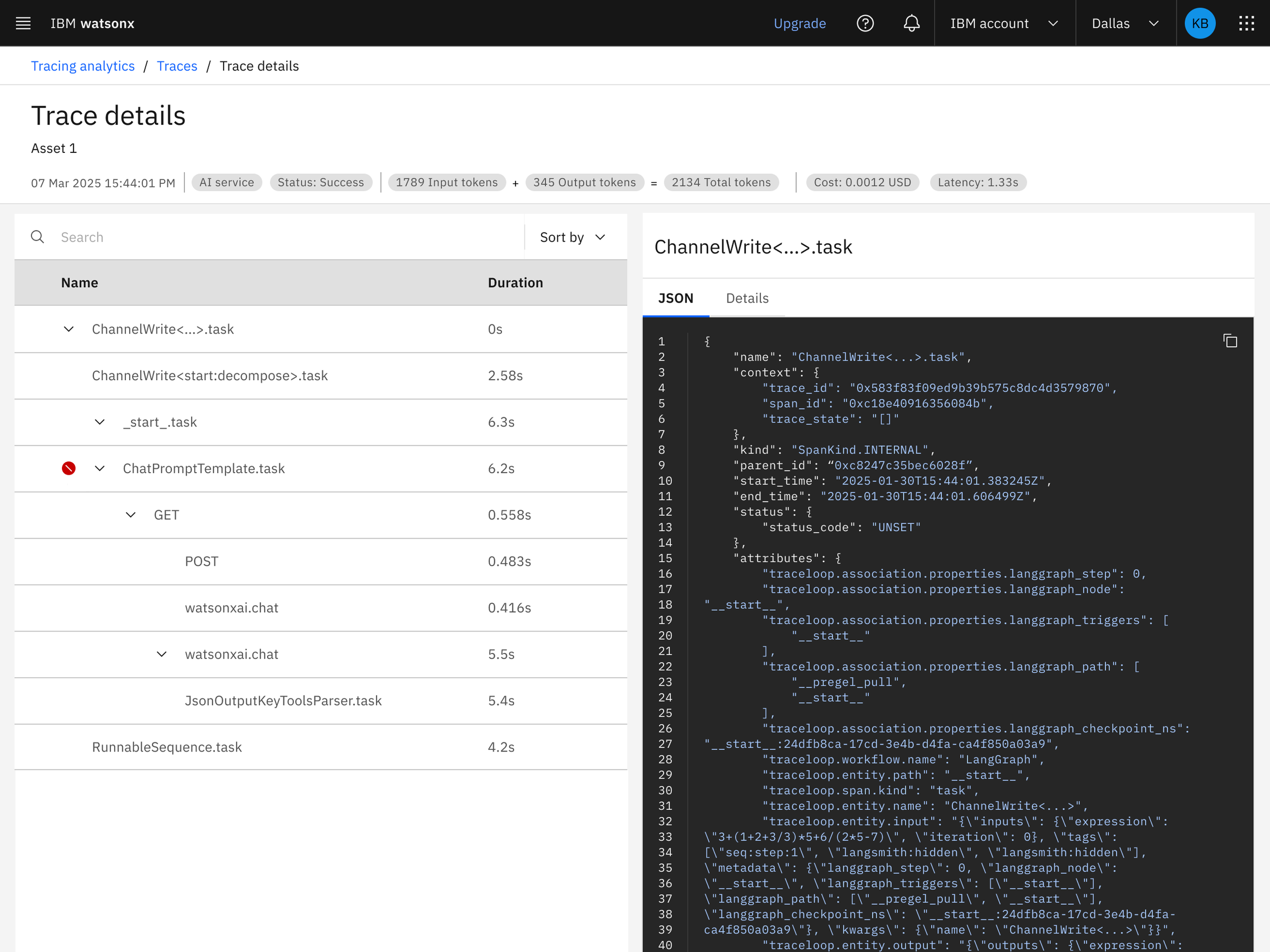Select the JSON tab

tap(675, 298)
